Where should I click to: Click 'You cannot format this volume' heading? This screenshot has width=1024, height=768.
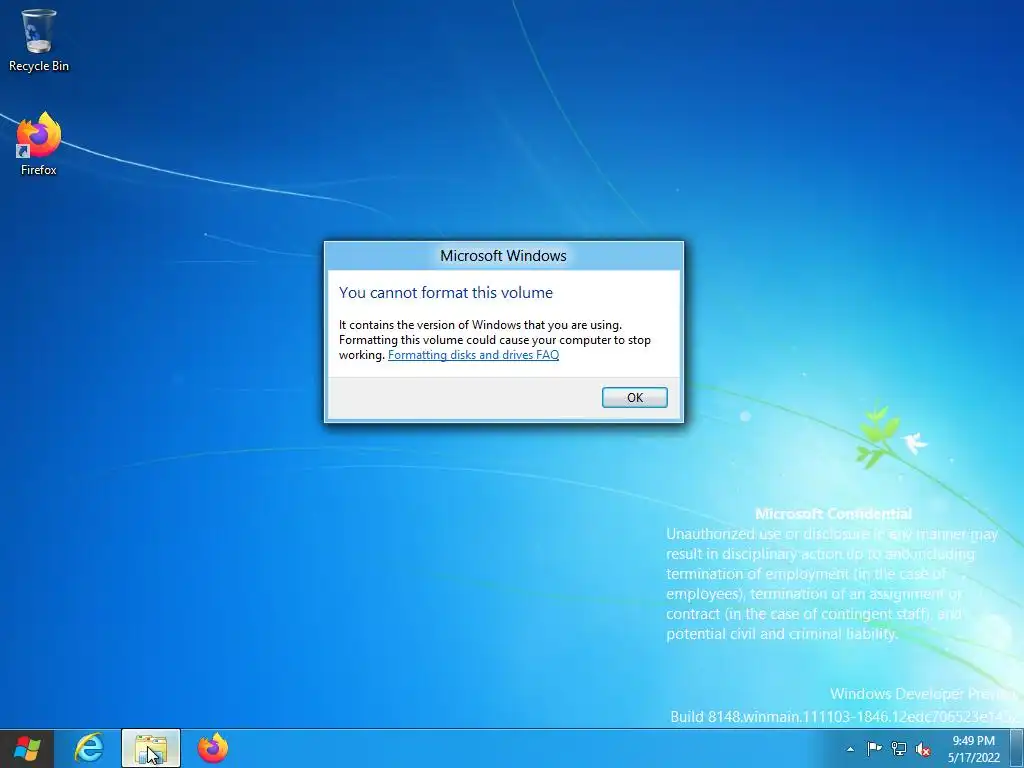point(445,293)
